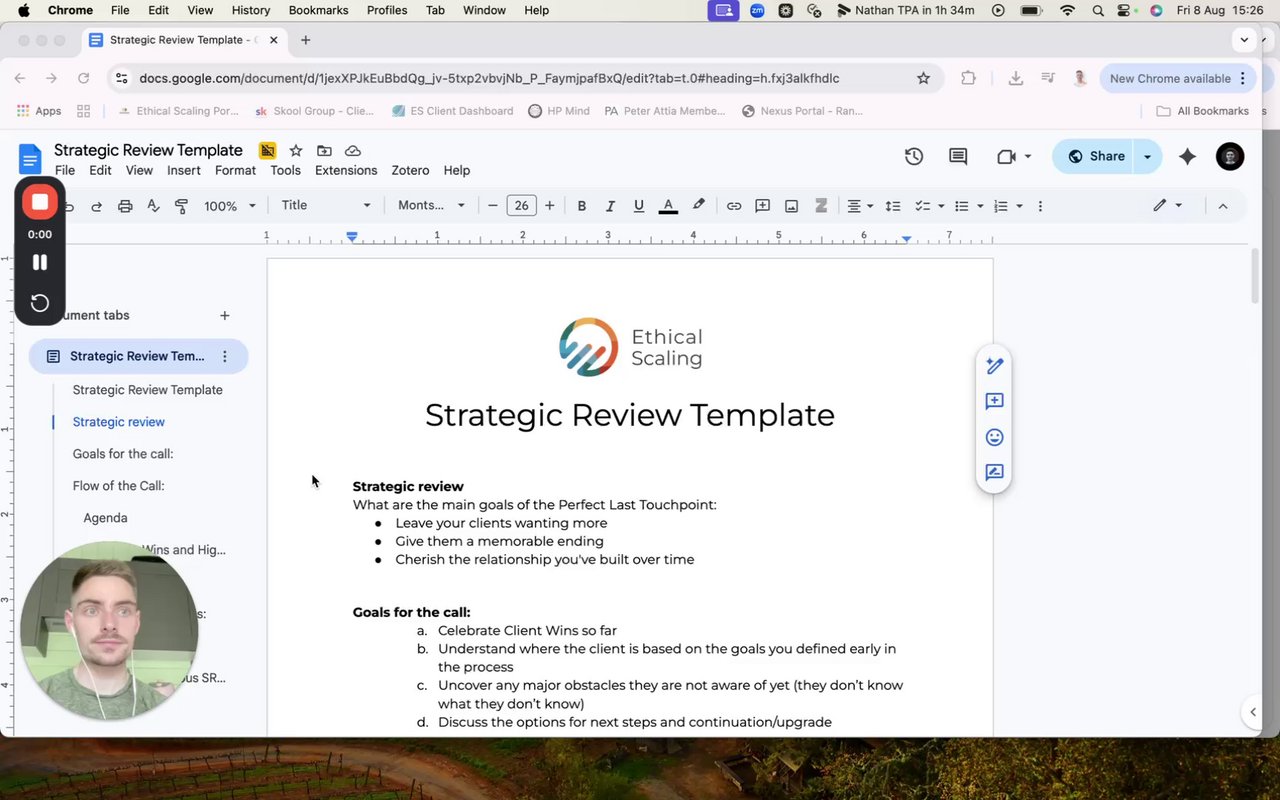Viewport: 1280px width, 800px height.
Task: Open the zoom level dropdown showing 100%
Action: click(x=230, y=206)
